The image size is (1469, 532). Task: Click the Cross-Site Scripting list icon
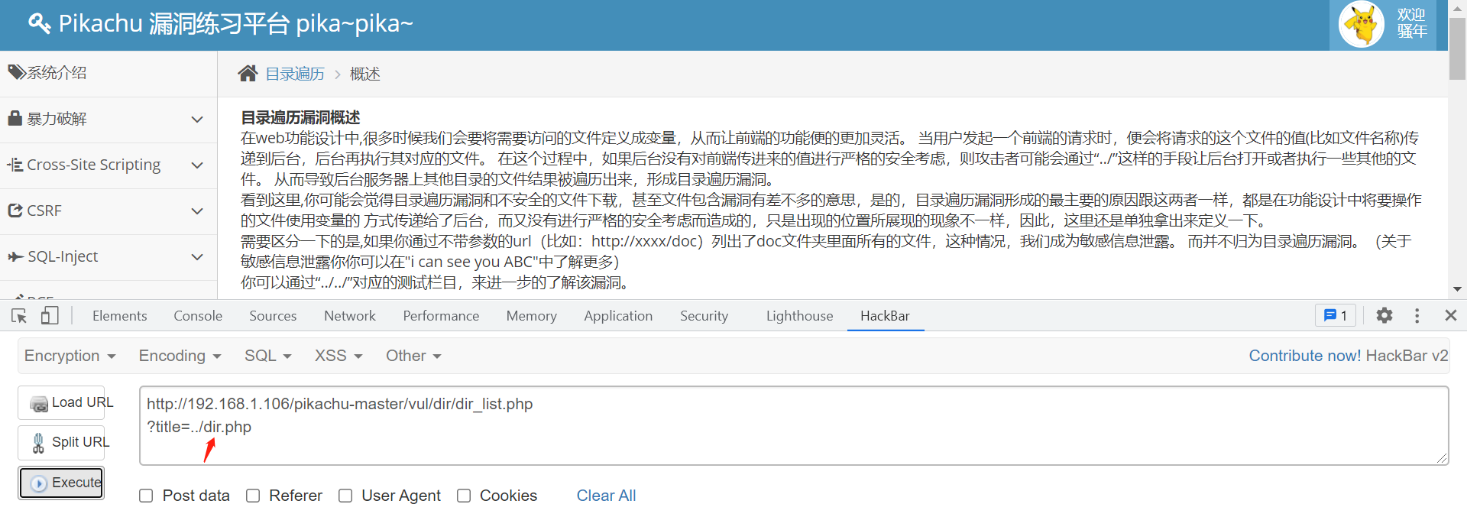click(15, 164)
